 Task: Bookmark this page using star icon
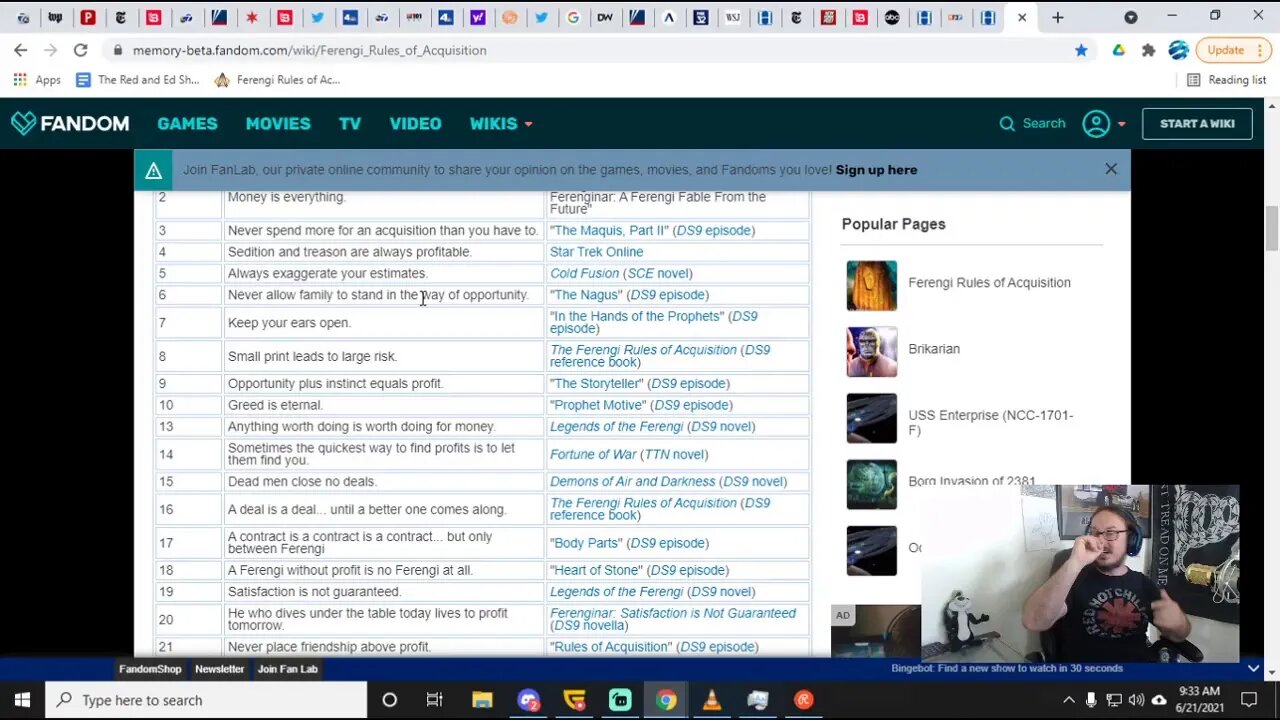click(x=1081, y=50)
